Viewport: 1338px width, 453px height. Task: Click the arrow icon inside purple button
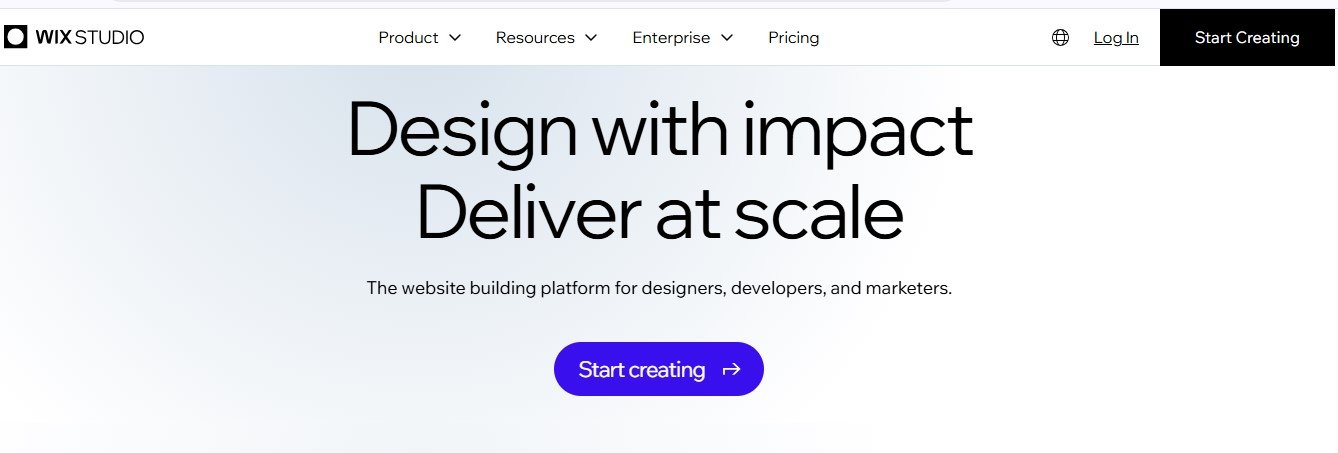click(x=732, y=369)
